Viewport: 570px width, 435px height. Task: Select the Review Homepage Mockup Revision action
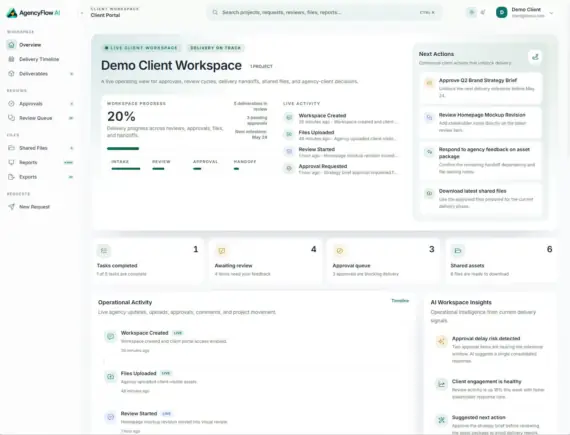pos(481,122)
